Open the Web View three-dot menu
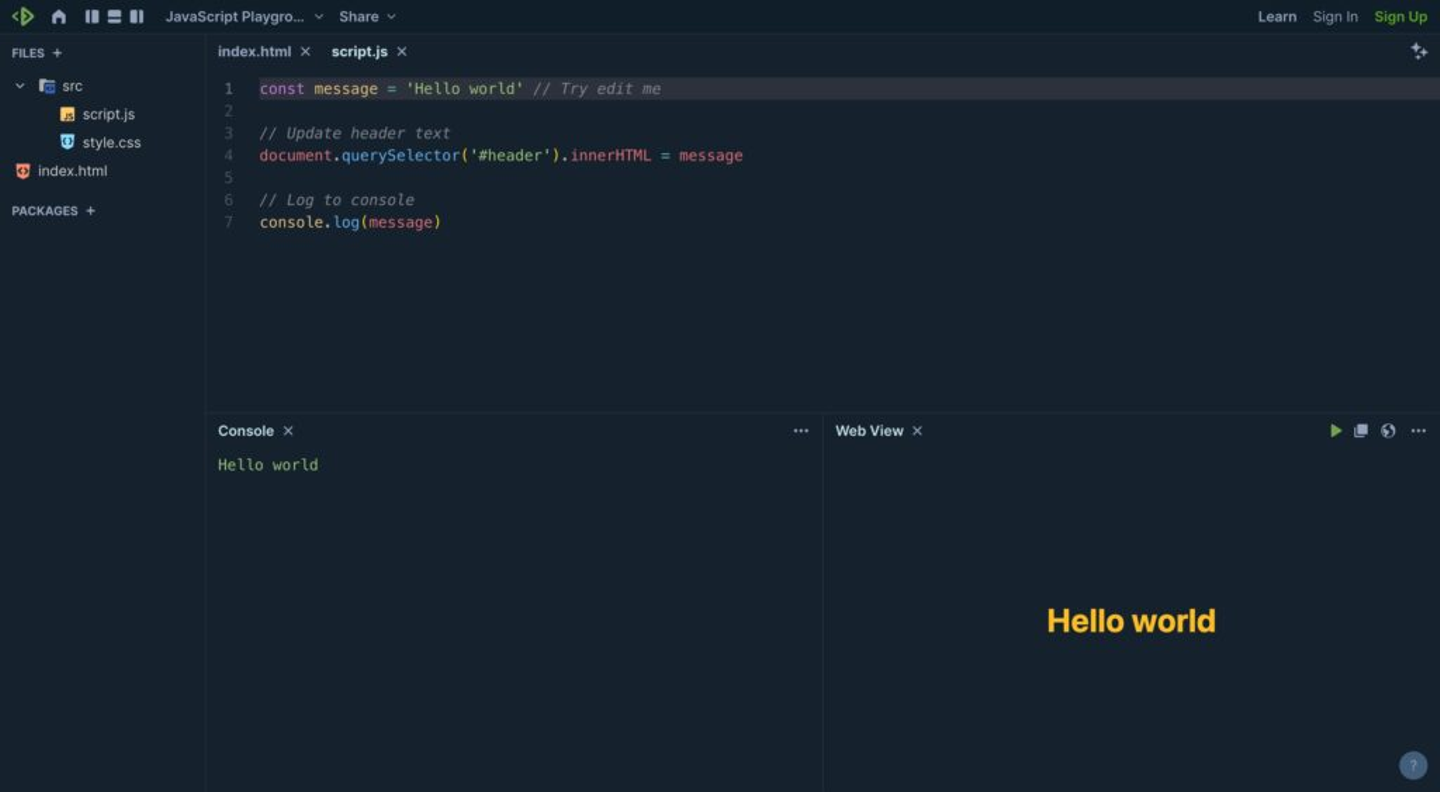1440x792 pixels. tap(1418, 431)
